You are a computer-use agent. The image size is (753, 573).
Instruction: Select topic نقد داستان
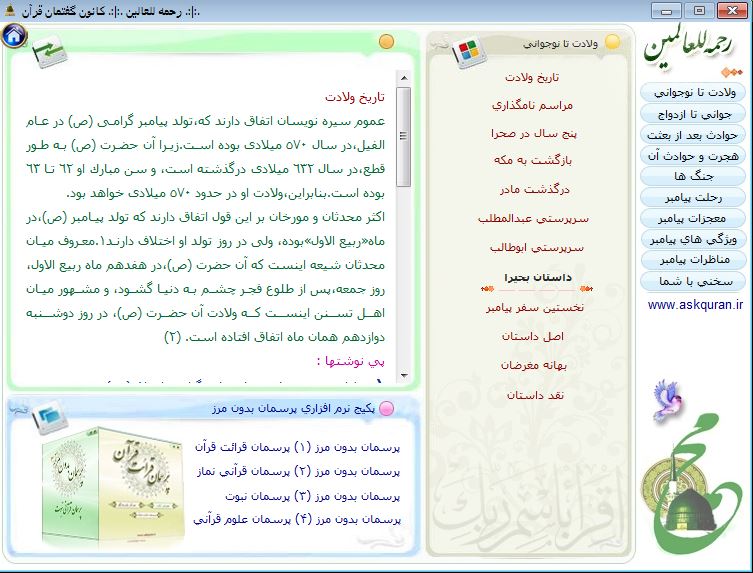click(x=535, y=395)
